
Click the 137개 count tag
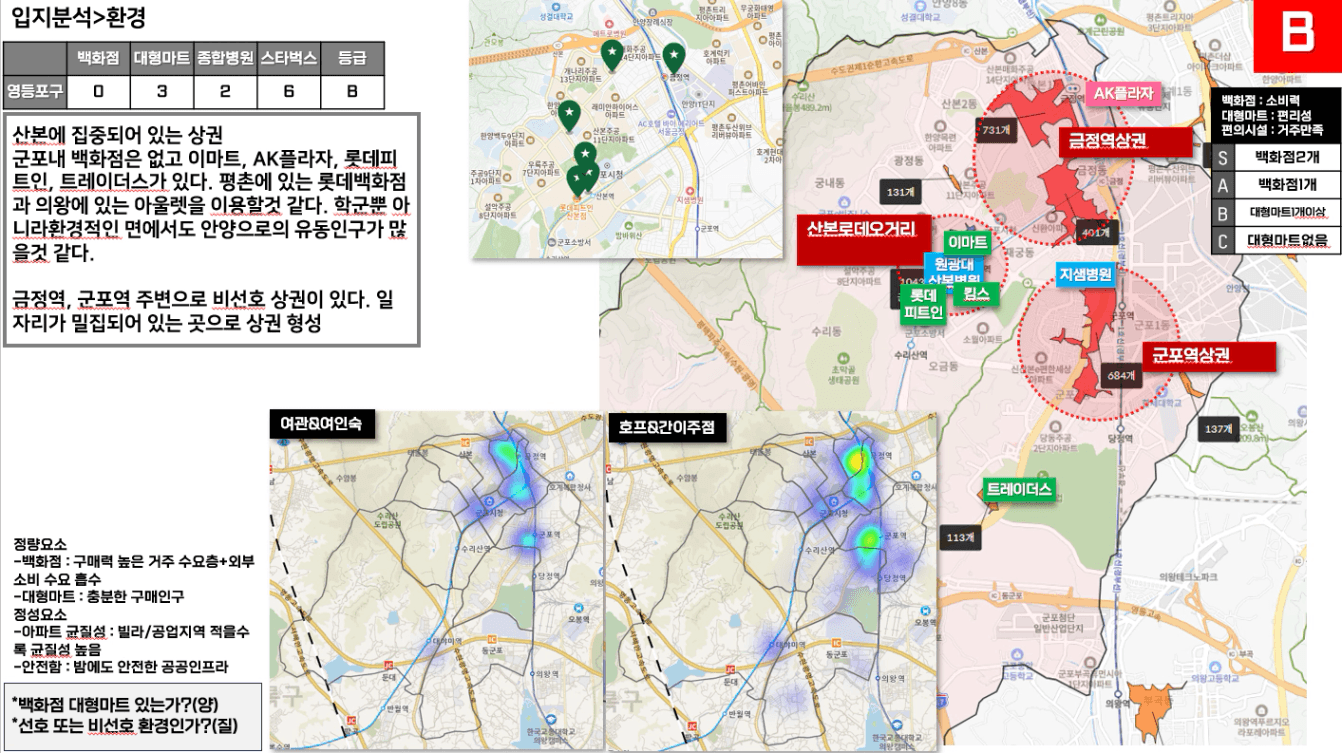(x=1218, y=429)
